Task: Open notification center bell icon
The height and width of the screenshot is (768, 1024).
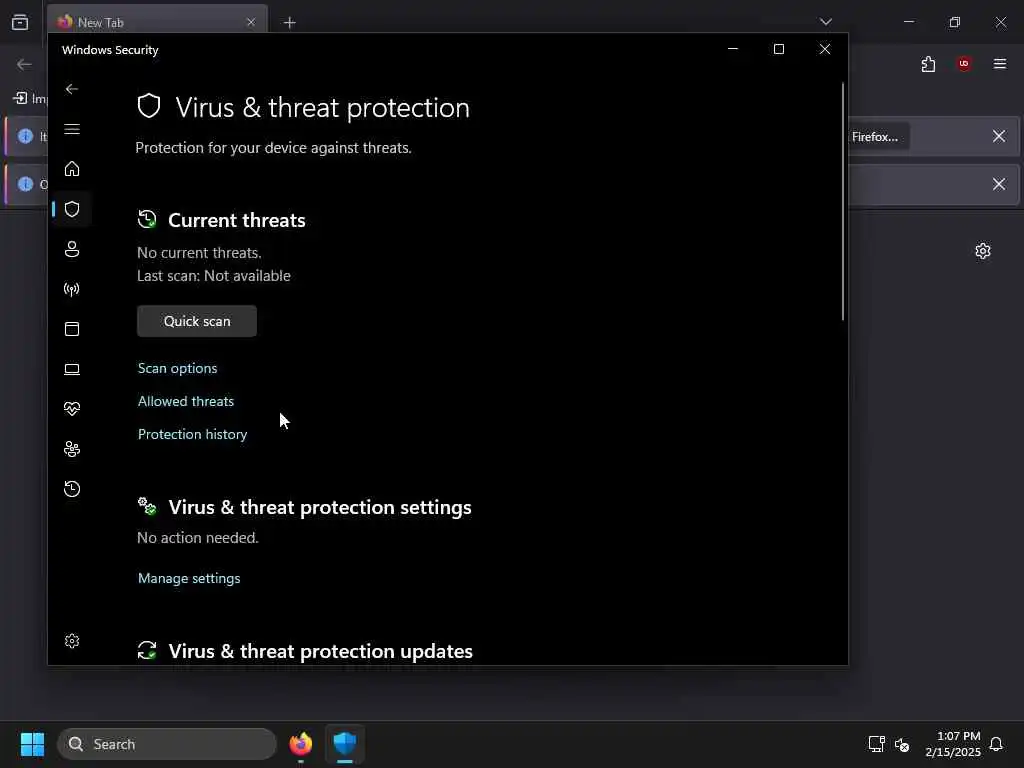Action: (996, 744)
